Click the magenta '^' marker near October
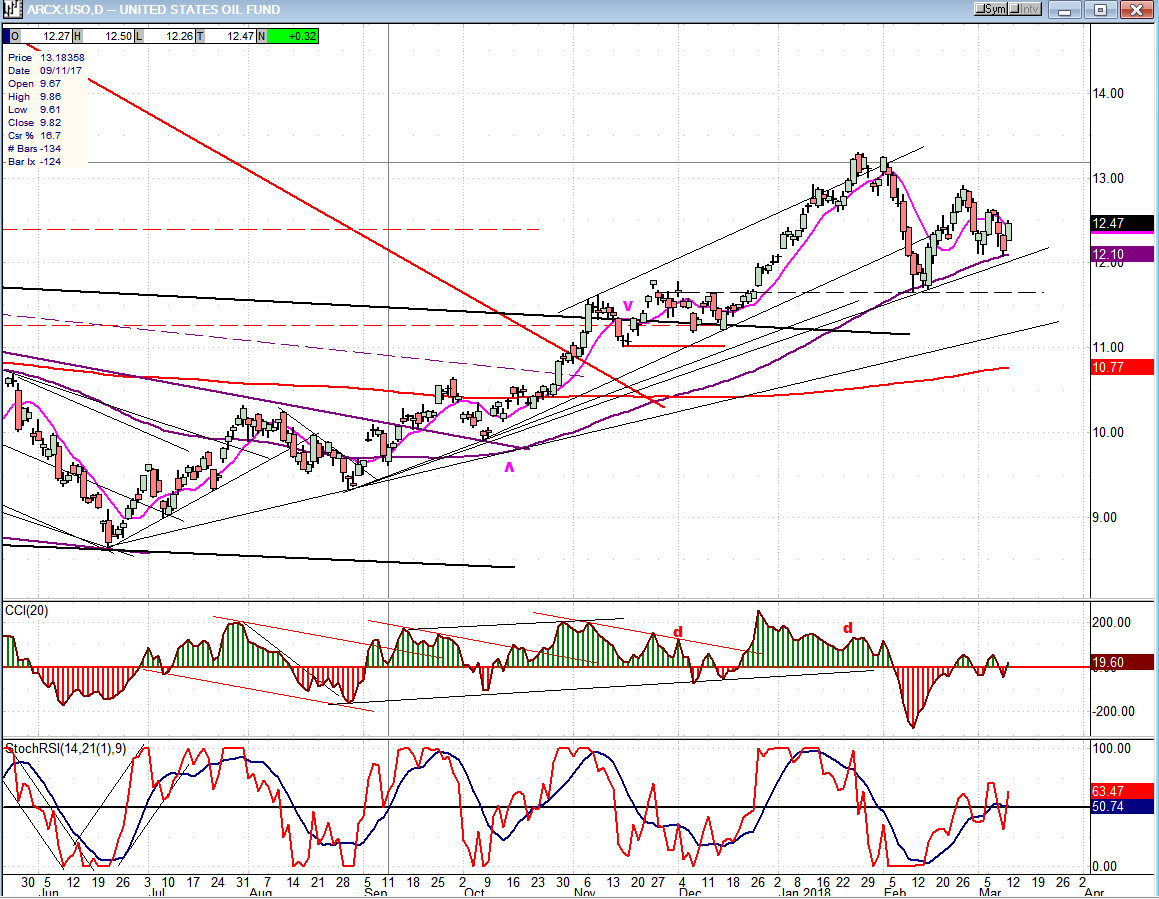Screen dimensions: 1159x899 pos(509,467)
